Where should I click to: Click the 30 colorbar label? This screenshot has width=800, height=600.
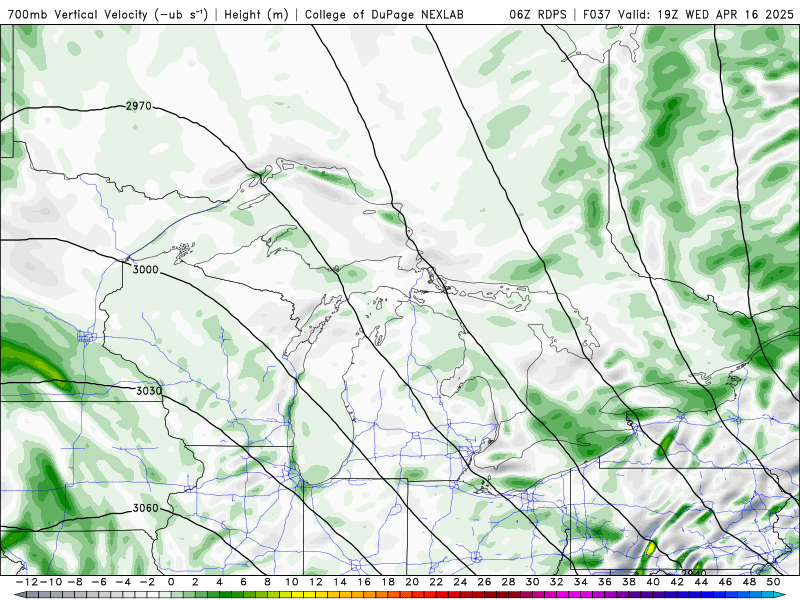tap(533, 582)
